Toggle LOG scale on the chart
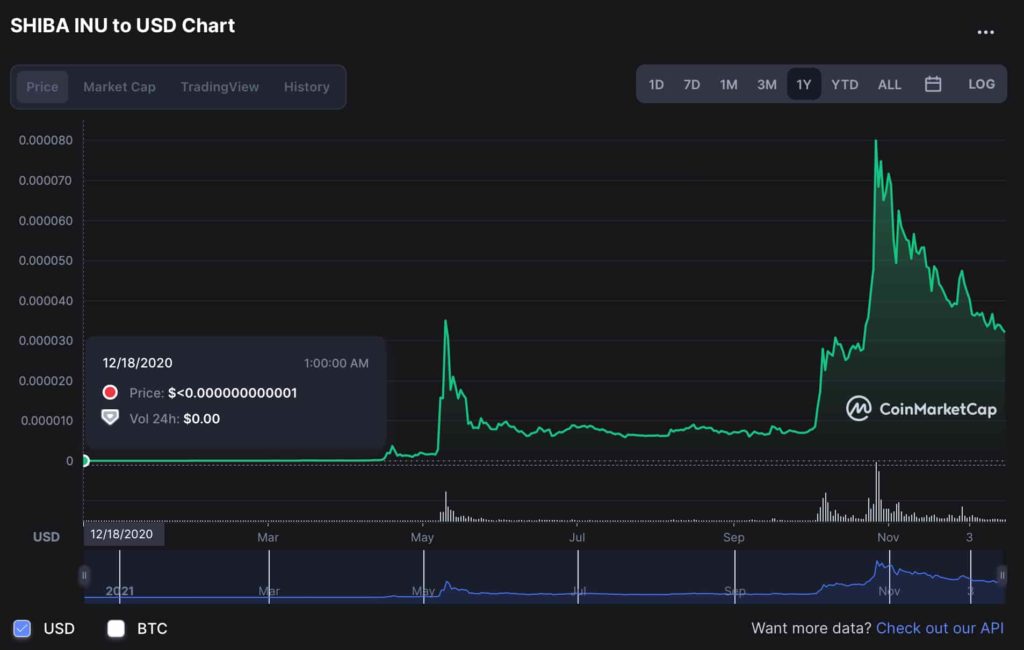Viewport: 1024px width, 650px height. [981, 84]
